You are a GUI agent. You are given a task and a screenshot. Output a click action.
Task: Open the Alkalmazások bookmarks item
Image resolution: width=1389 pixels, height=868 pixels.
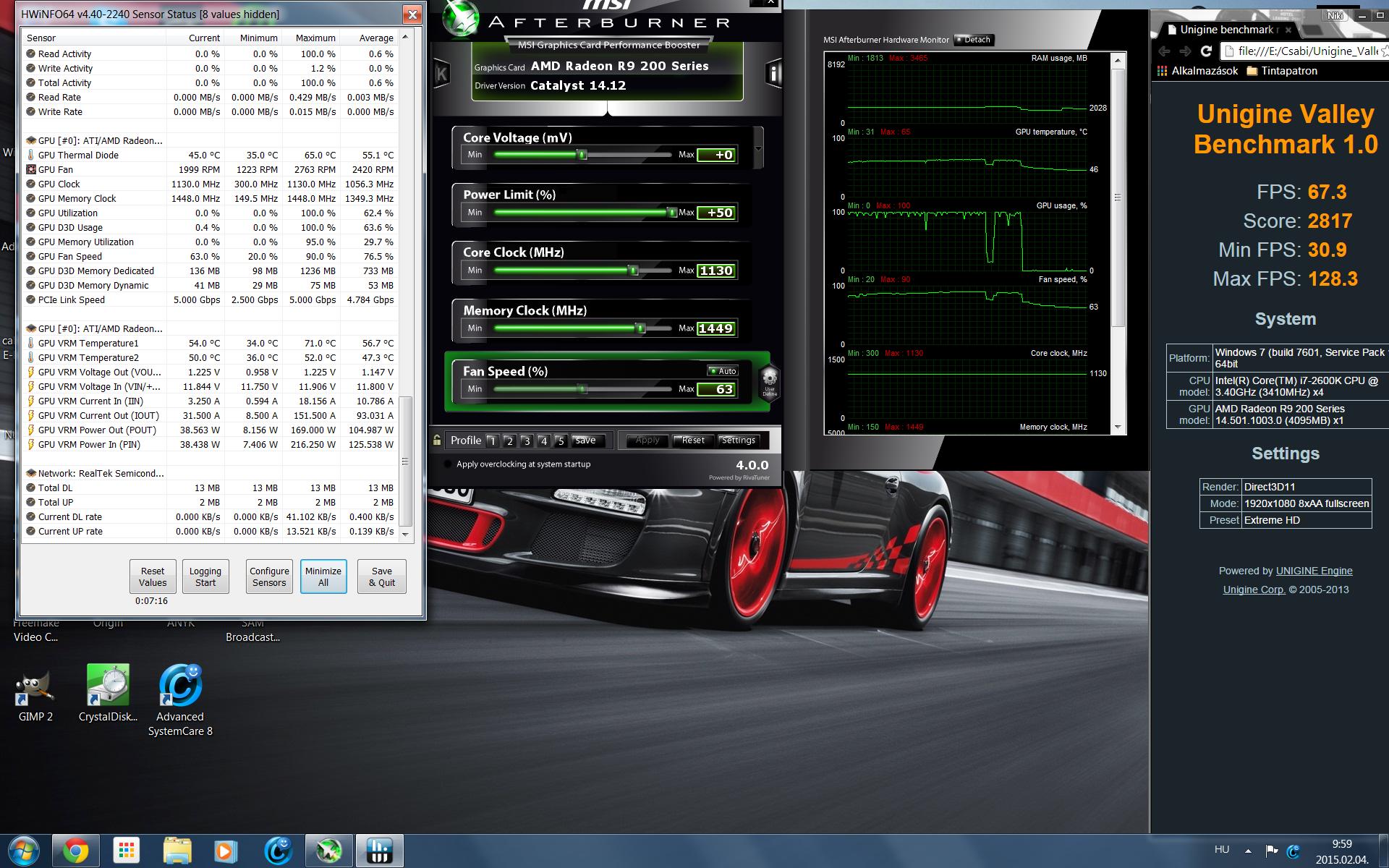coord(1198,71)
